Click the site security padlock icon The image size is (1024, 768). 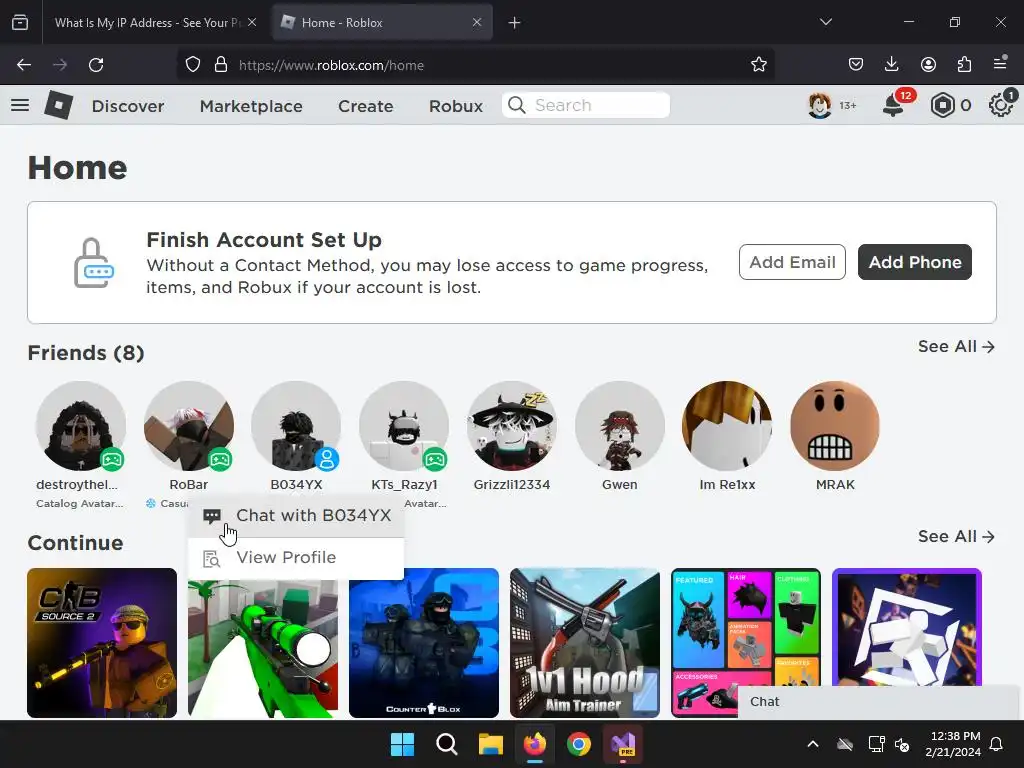coord(221,65)
